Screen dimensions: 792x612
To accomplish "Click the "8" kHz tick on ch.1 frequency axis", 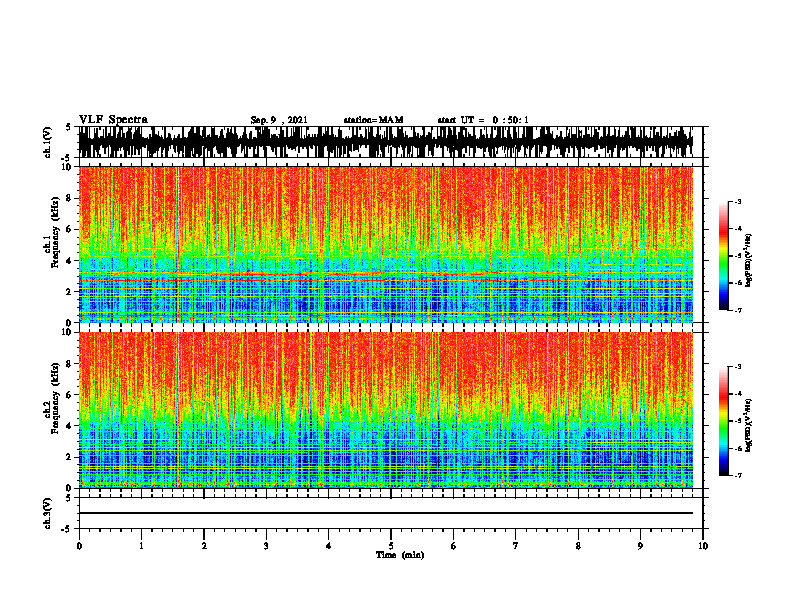I will (x=70, y=198).
